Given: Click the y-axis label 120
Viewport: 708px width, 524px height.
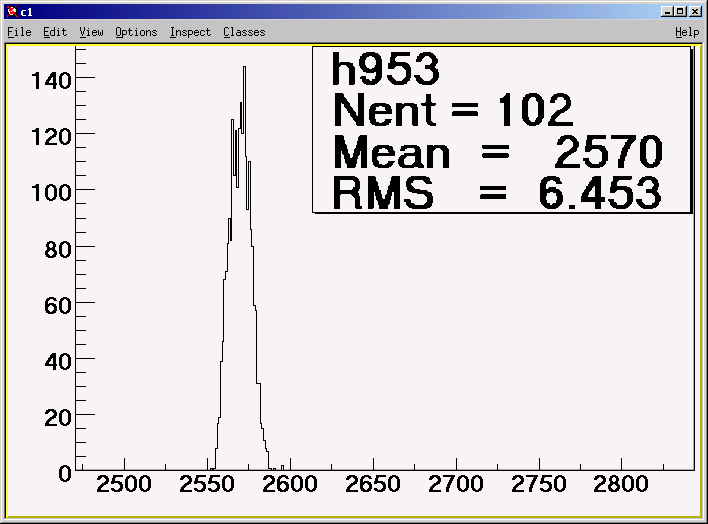Looking at the screenshot, I should click(x=51, y=137).
